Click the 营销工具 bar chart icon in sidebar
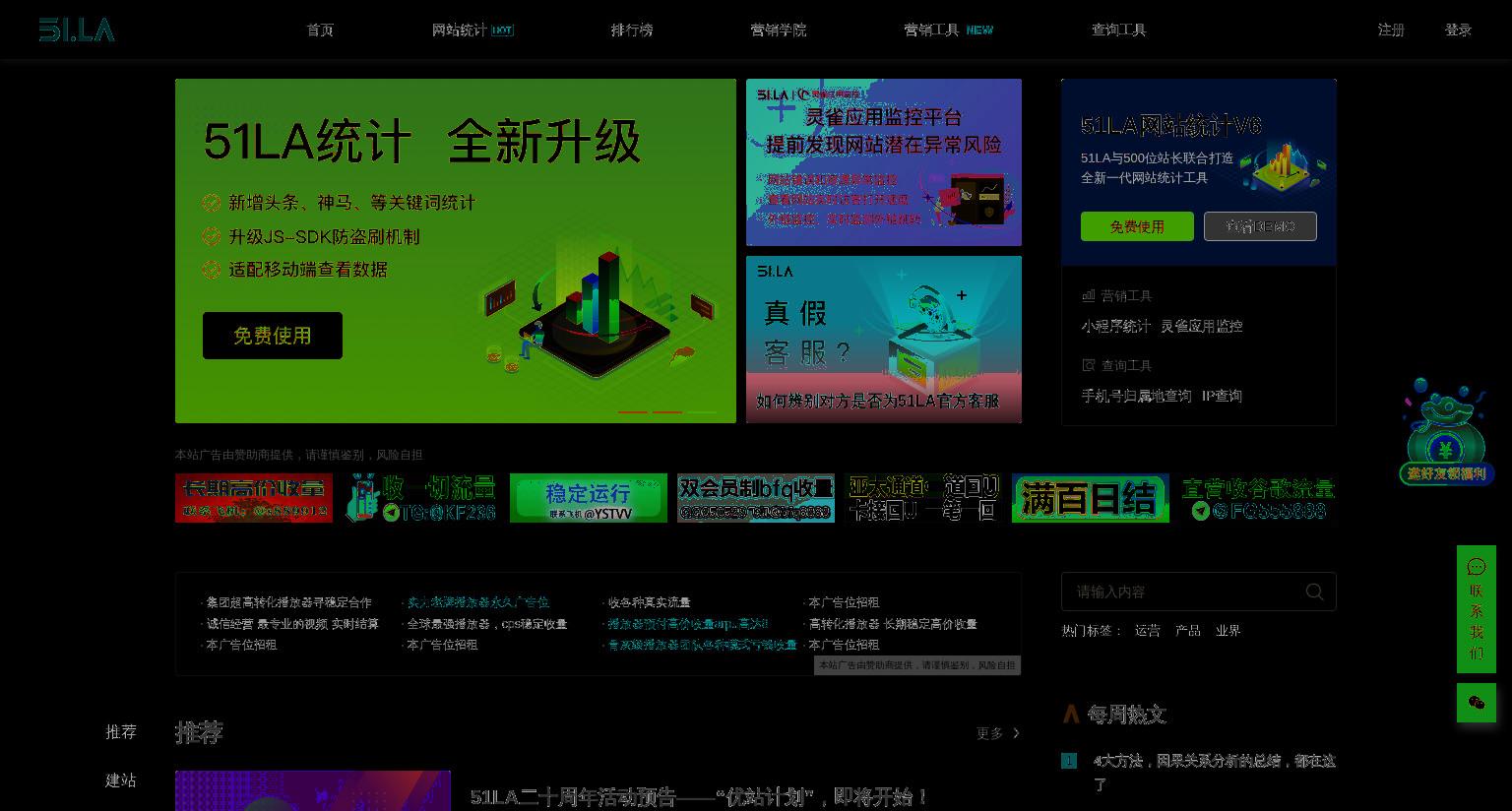The width and height of the screenshot is (1512, 811). (1088, 295)
